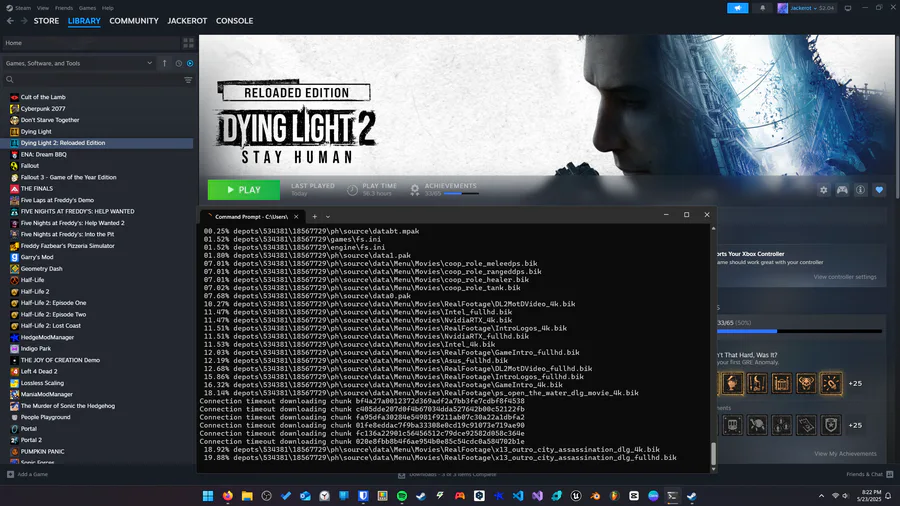Select ENA: Dream BBQ in library
This screenshot has width=900, height=506.
point(44,154)
